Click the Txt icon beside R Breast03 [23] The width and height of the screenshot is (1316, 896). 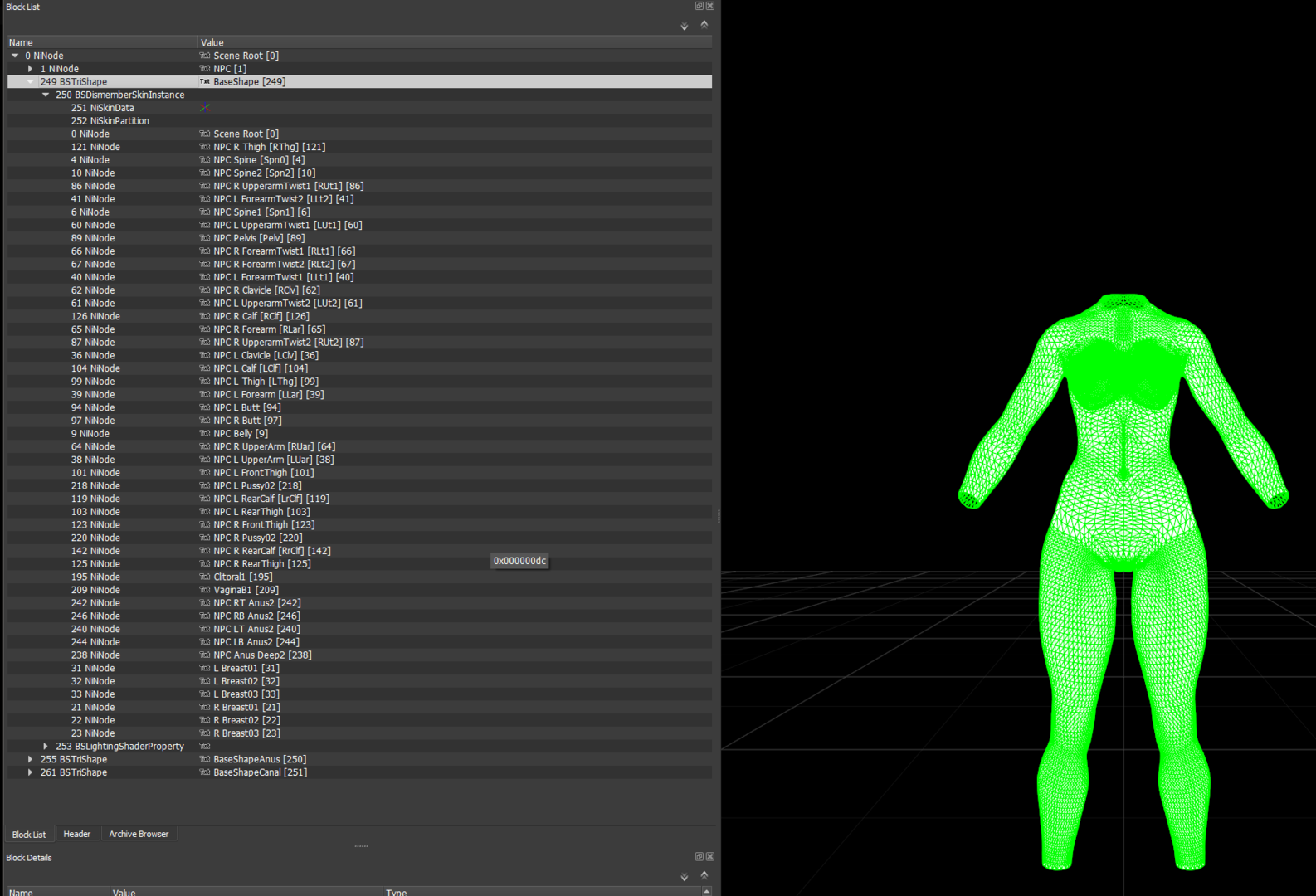(205, 733)
